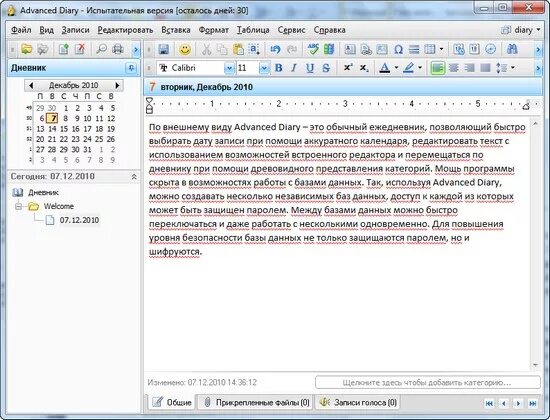Center-align the text

click(x=454, y=68)
